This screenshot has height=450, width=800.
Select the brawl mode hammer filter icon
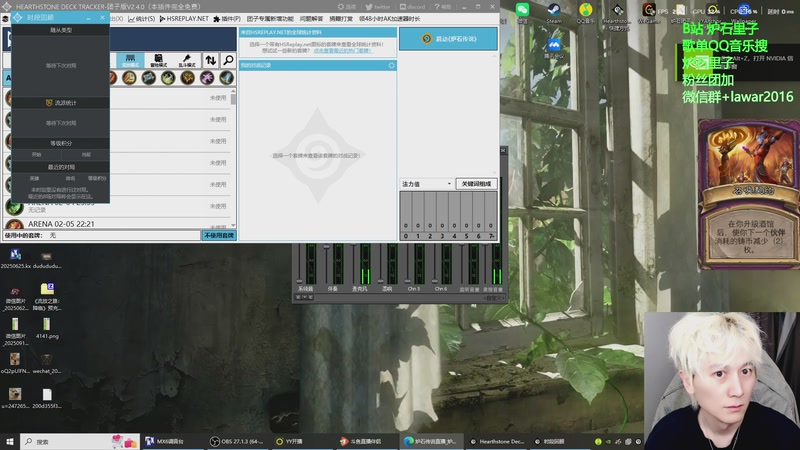pos(187,60)
